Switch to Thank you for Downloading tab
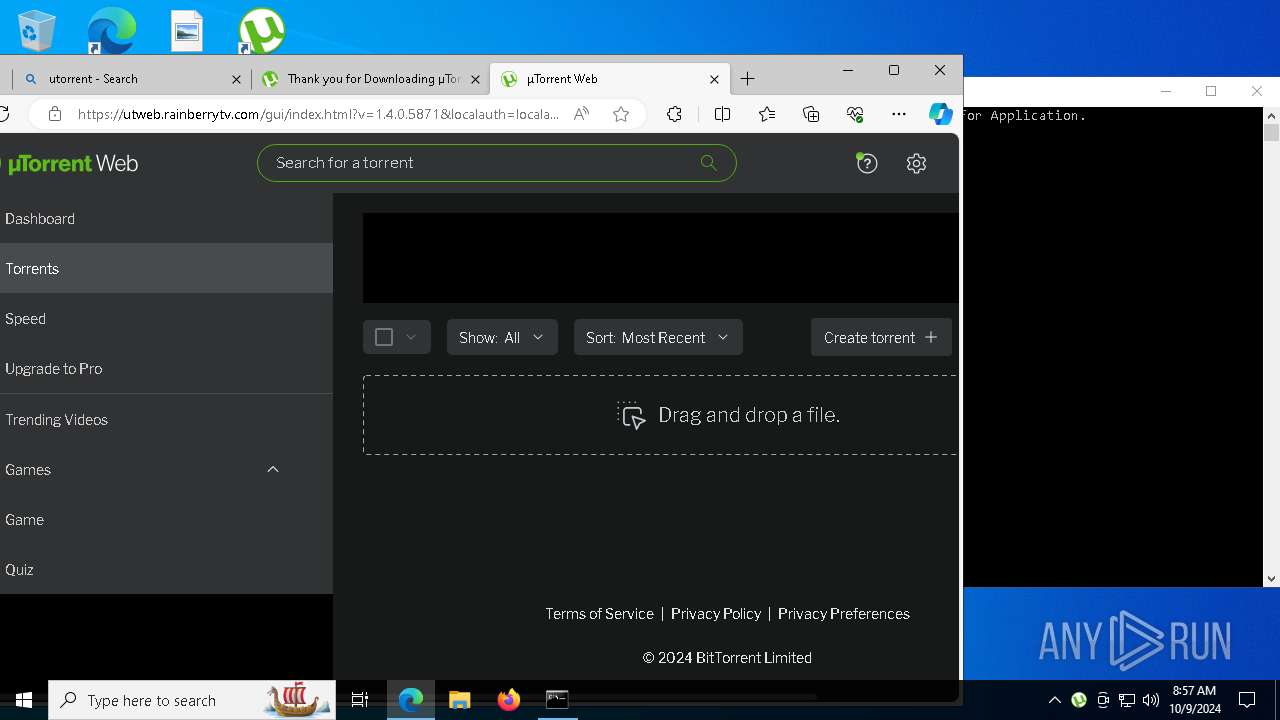 tap(370, 79)
